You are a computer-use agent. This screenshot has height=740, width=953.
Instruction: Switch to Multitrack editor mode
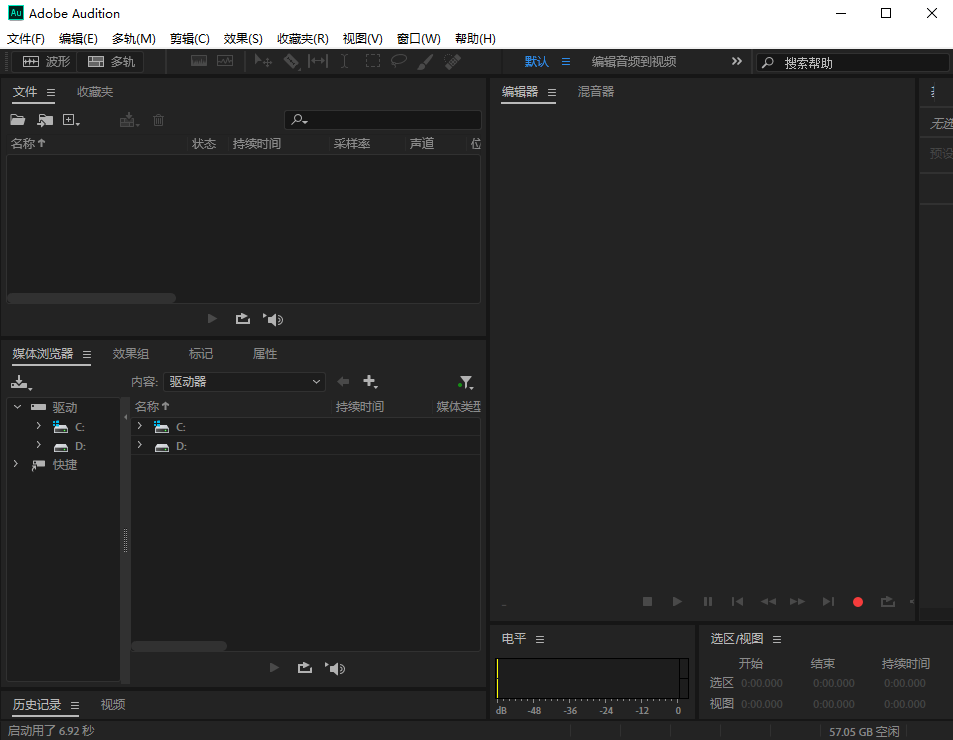click(109, 61)
